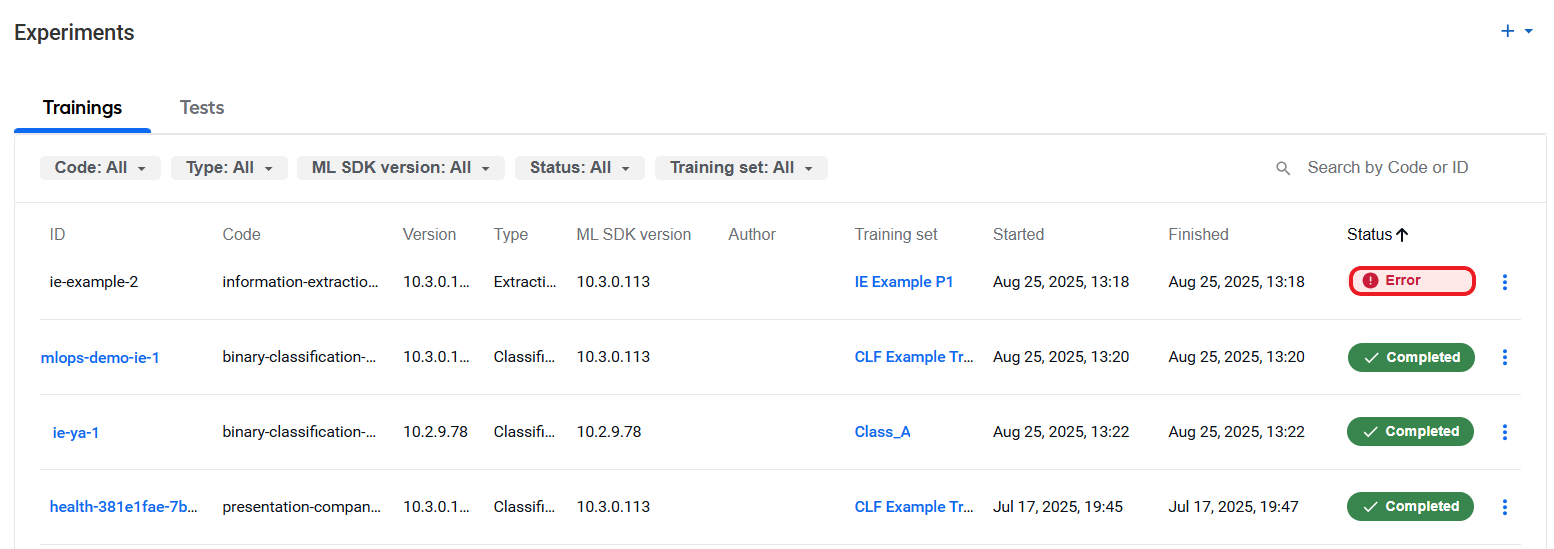Expand the Status: All filter
The height and width of the screenshot is (549, 1554).
coord(580,168)
